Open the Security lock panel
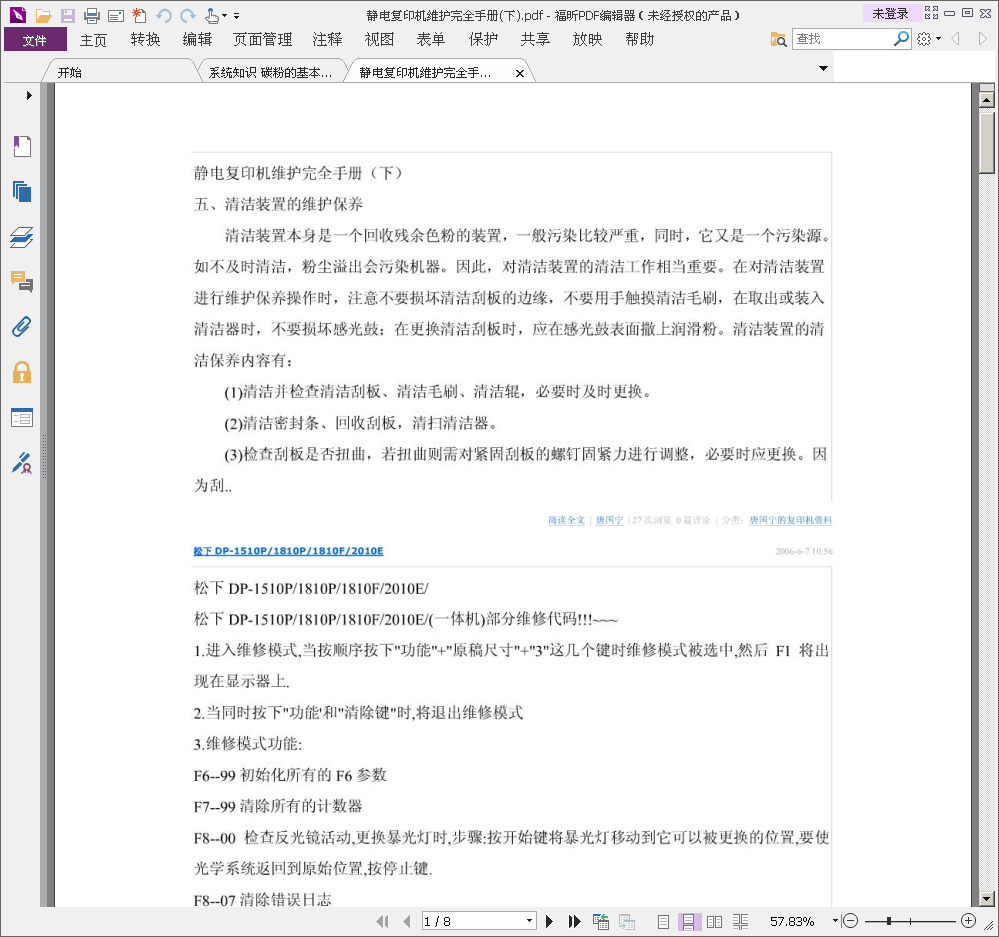The image size is (999, 937). coord(22,372)
